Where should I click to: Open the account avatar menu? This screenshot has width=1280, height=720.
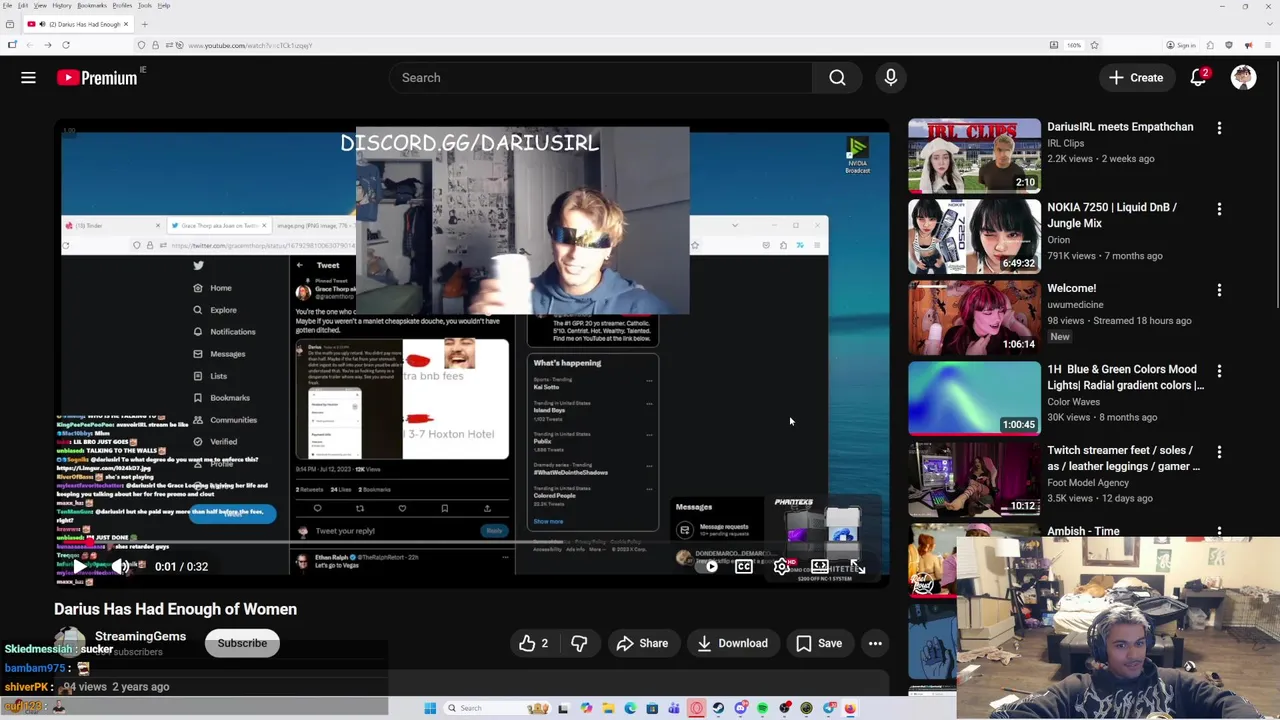tap(1243, 78)
